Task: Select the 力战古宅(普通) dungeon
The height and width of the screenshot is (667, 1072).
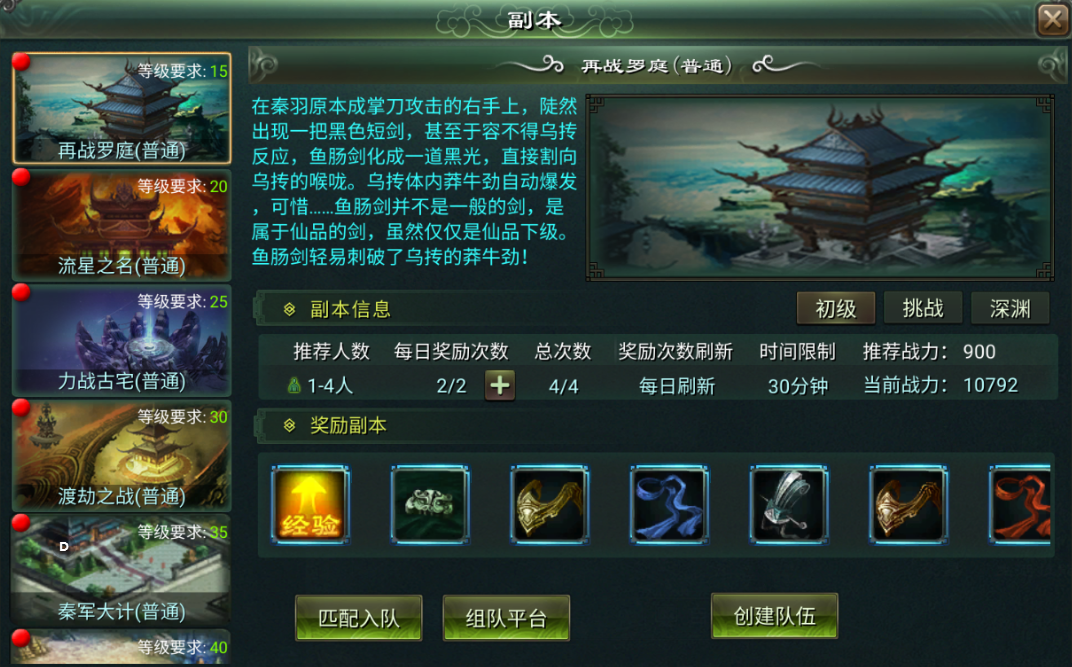Action: coord(122,340)
